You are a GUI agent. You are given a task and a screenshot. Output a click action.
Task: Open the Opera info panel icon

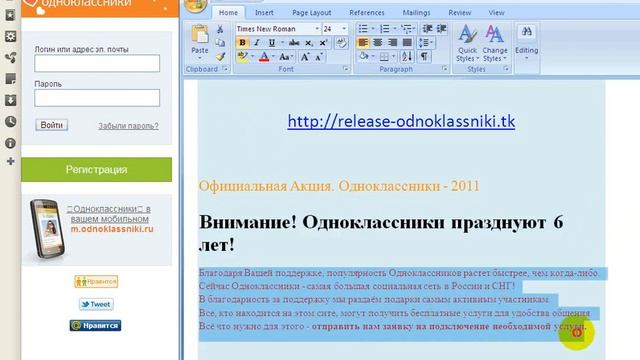coord(10,143)
